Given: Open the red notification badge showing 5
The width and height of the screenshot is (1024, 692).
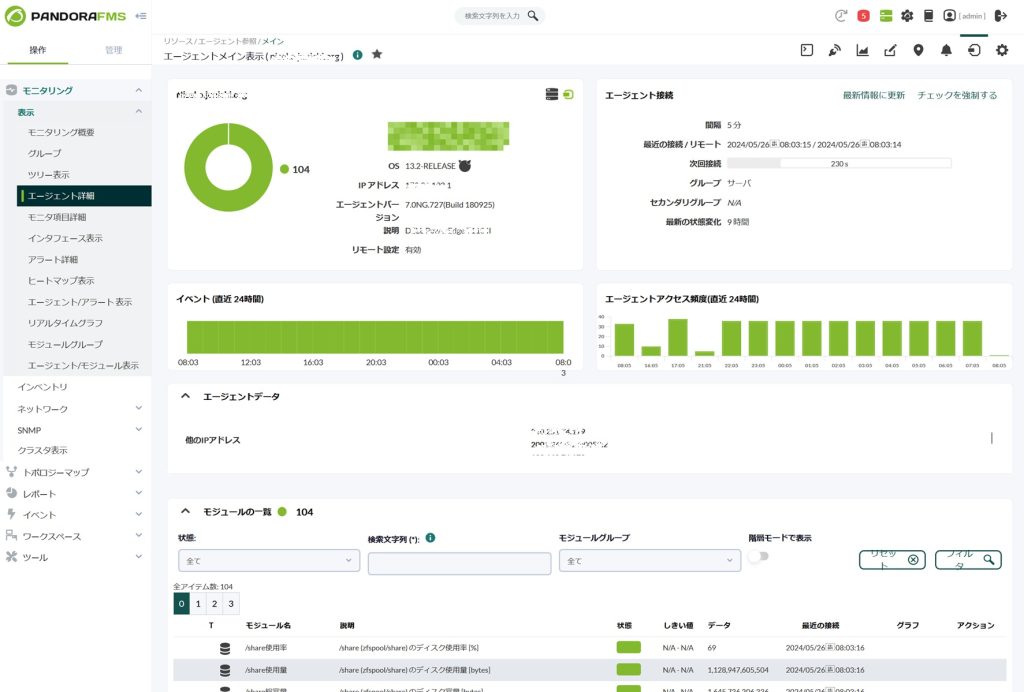Looking at the screenshot, I should click(x=863, y=16).
